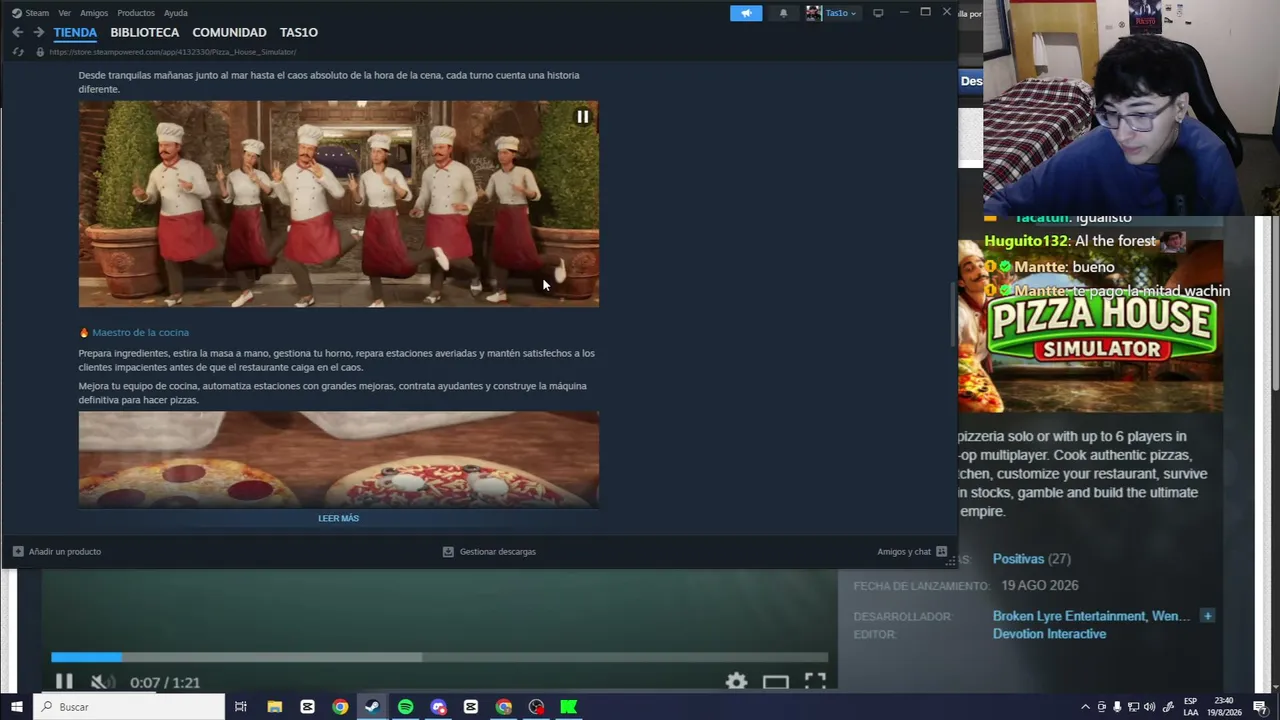Open the network tray icon
The width and height of the screenshot is (1280, 720).
pos(1133,707)
